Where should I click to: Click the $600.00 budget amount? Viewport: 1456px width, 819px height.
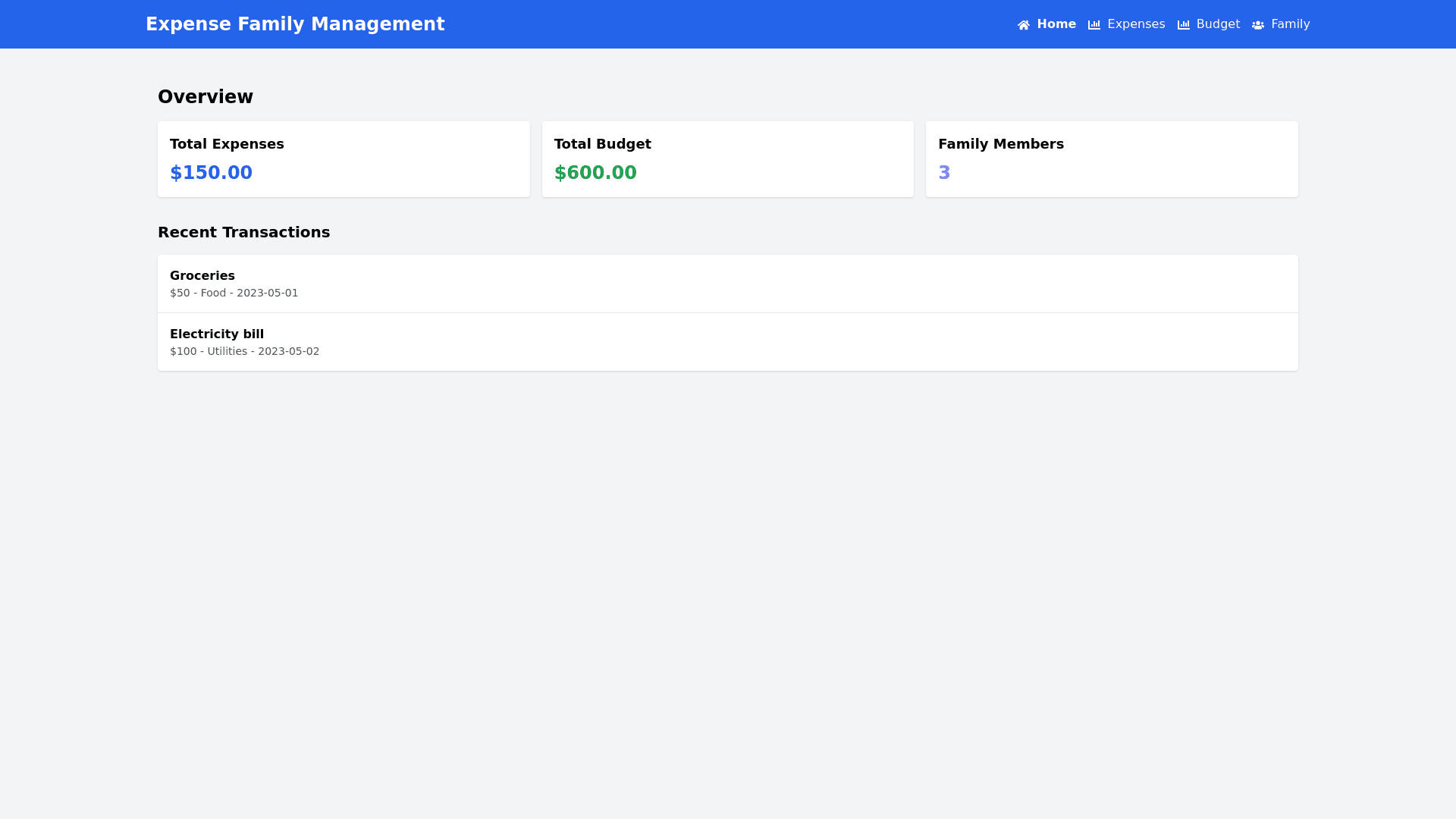(595, 173)
